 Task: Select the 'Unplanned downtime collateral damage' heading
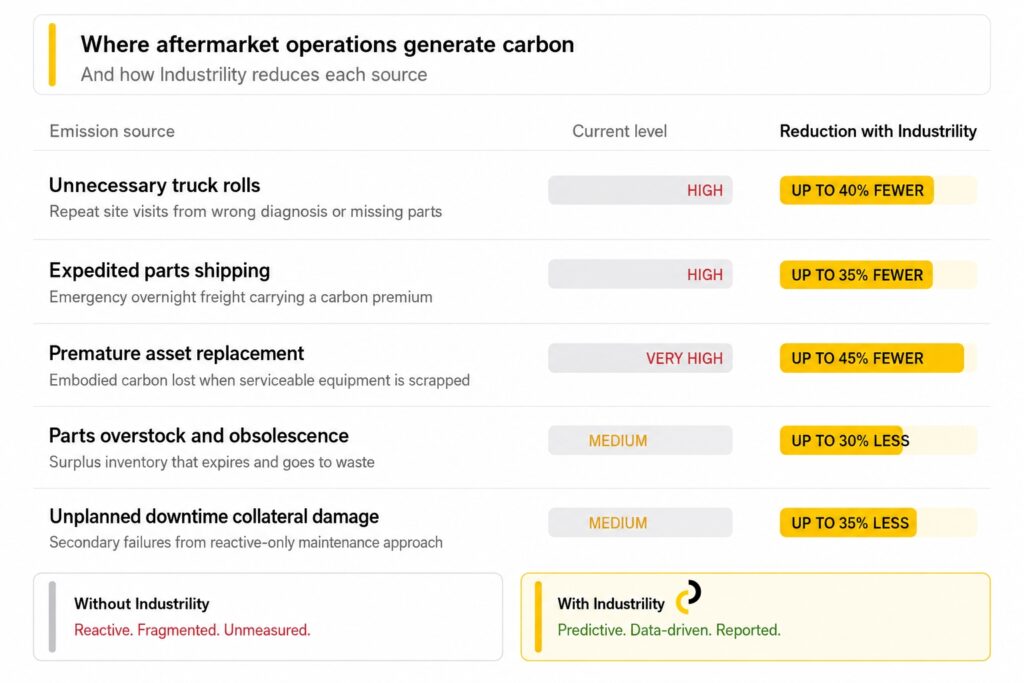[214, 516]
